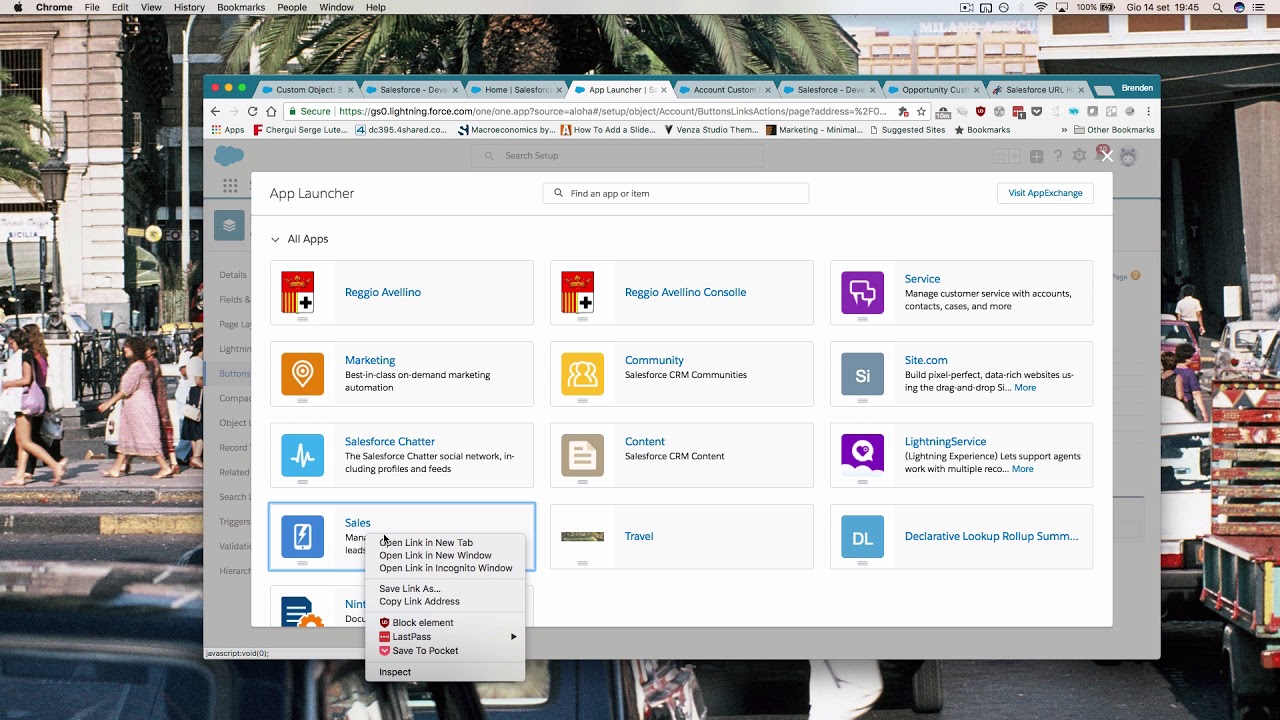Open the Travel app link
Viewport: 1280px width, 720px height.
[639, 536]
